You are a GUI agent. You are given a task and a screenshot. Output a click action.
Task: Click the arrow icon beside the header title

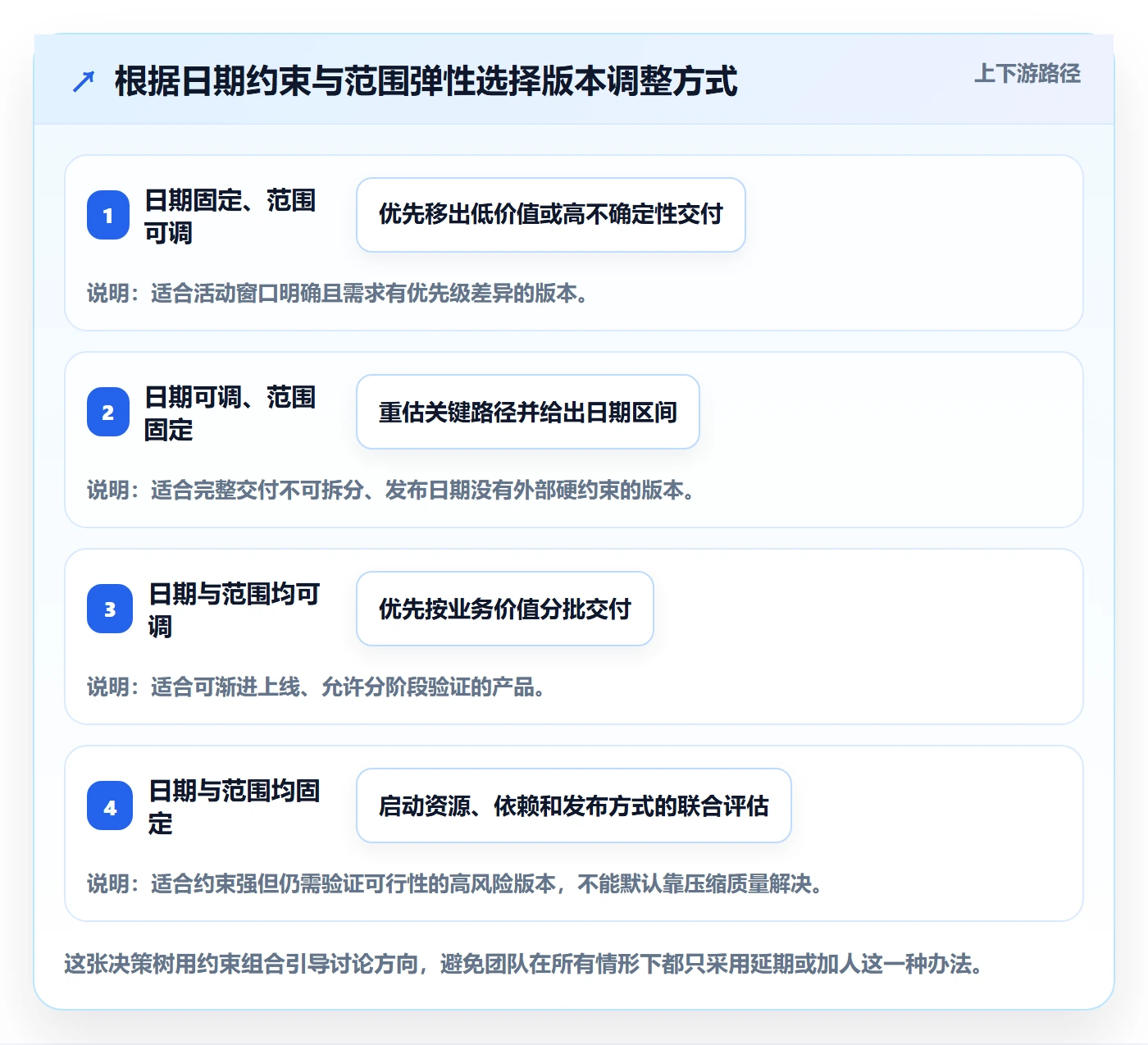coord(84,82)
